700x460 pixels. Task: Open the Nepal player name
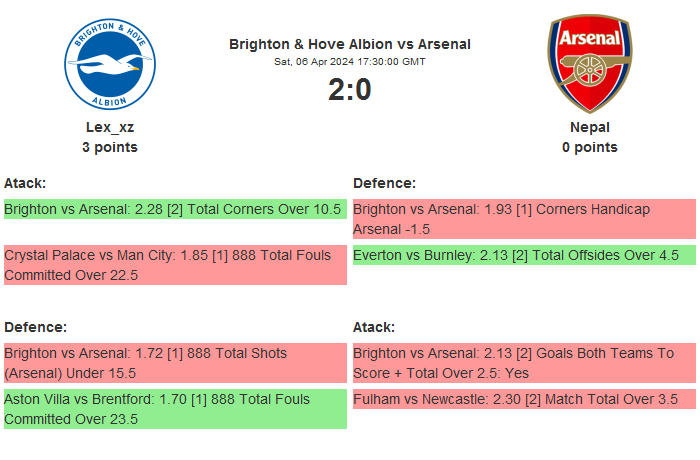click(590, 127)
